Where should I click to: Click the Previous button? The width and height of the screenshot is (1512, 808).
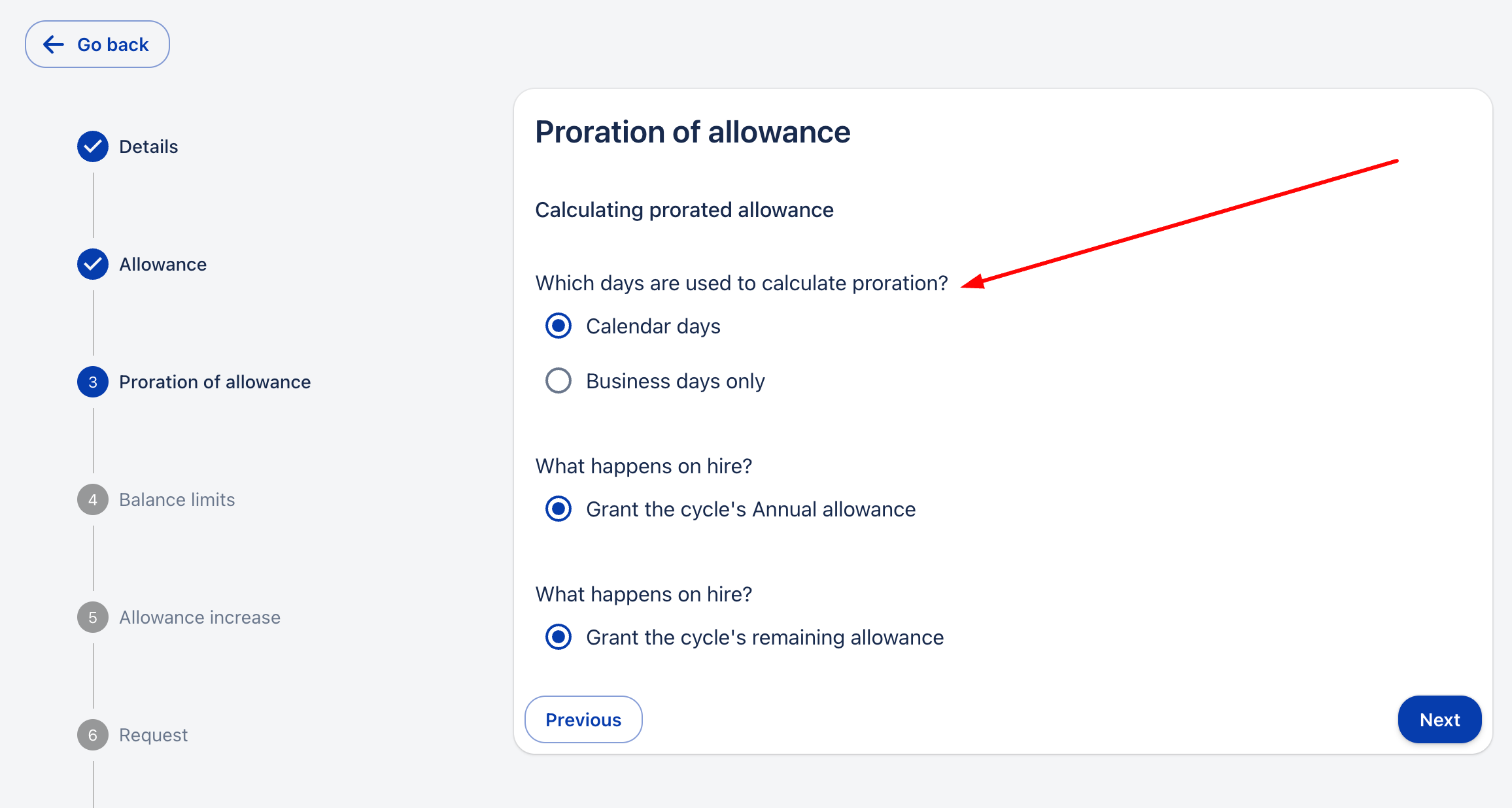tap(583, 719)
